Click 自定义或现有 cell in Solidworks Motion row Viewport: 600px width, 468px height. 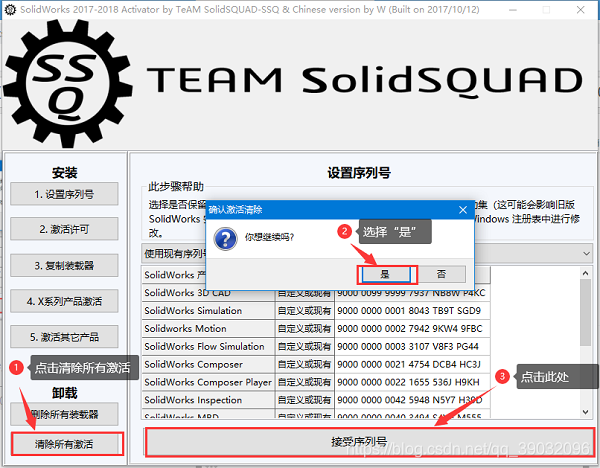(305, 328)
